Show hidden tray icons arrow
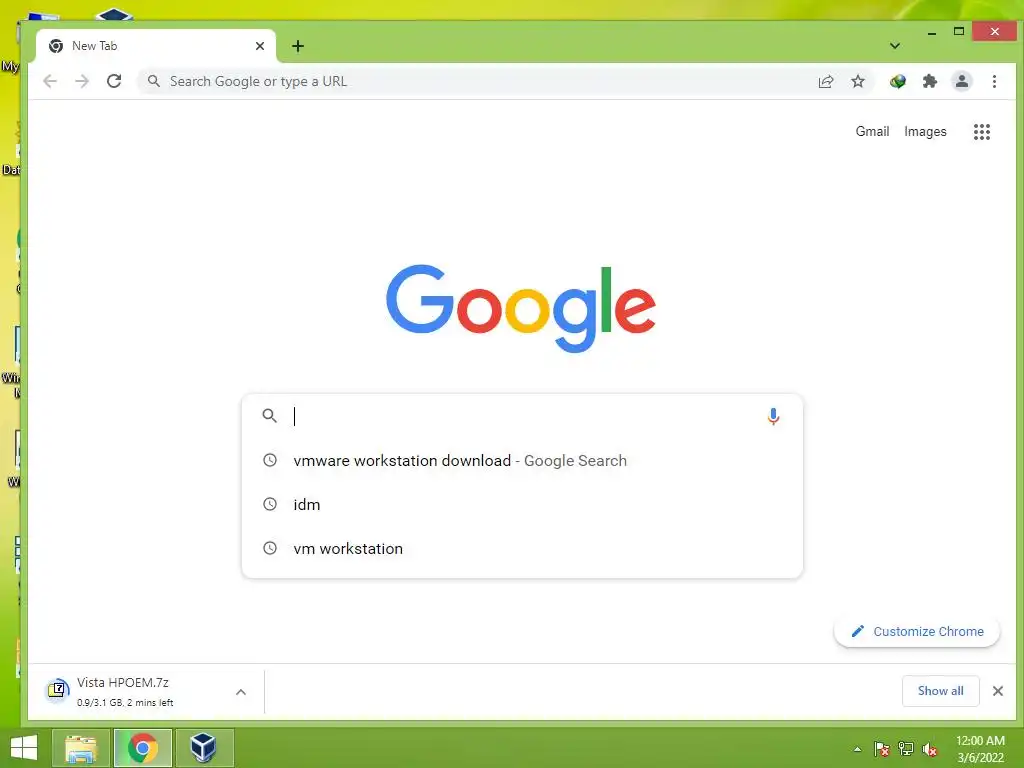Image resolution: width=1024 pixels, height=768 pixels. point(857,749)
